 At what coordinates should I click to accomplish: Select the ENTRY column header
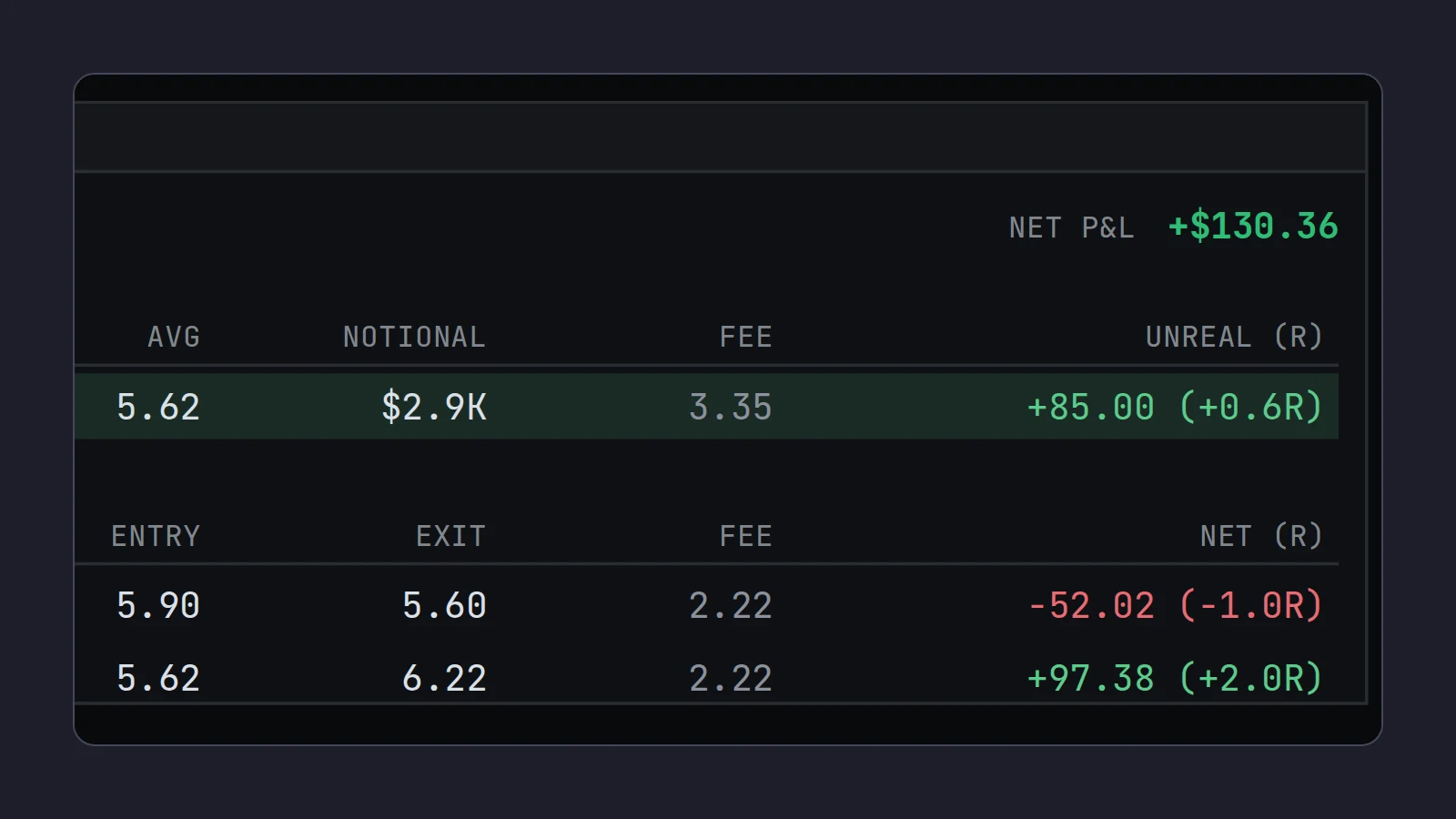(x=156, y=536)
